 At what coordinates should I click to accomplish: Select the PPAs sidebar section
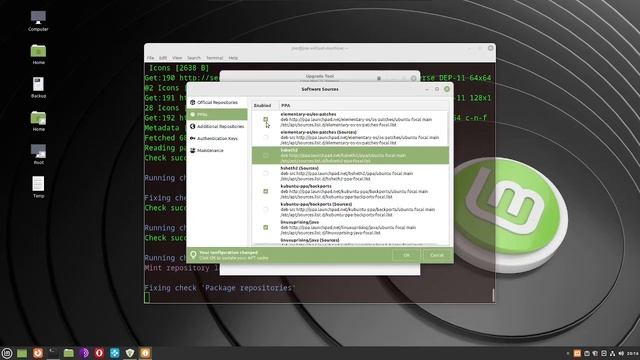pos(217,114)
